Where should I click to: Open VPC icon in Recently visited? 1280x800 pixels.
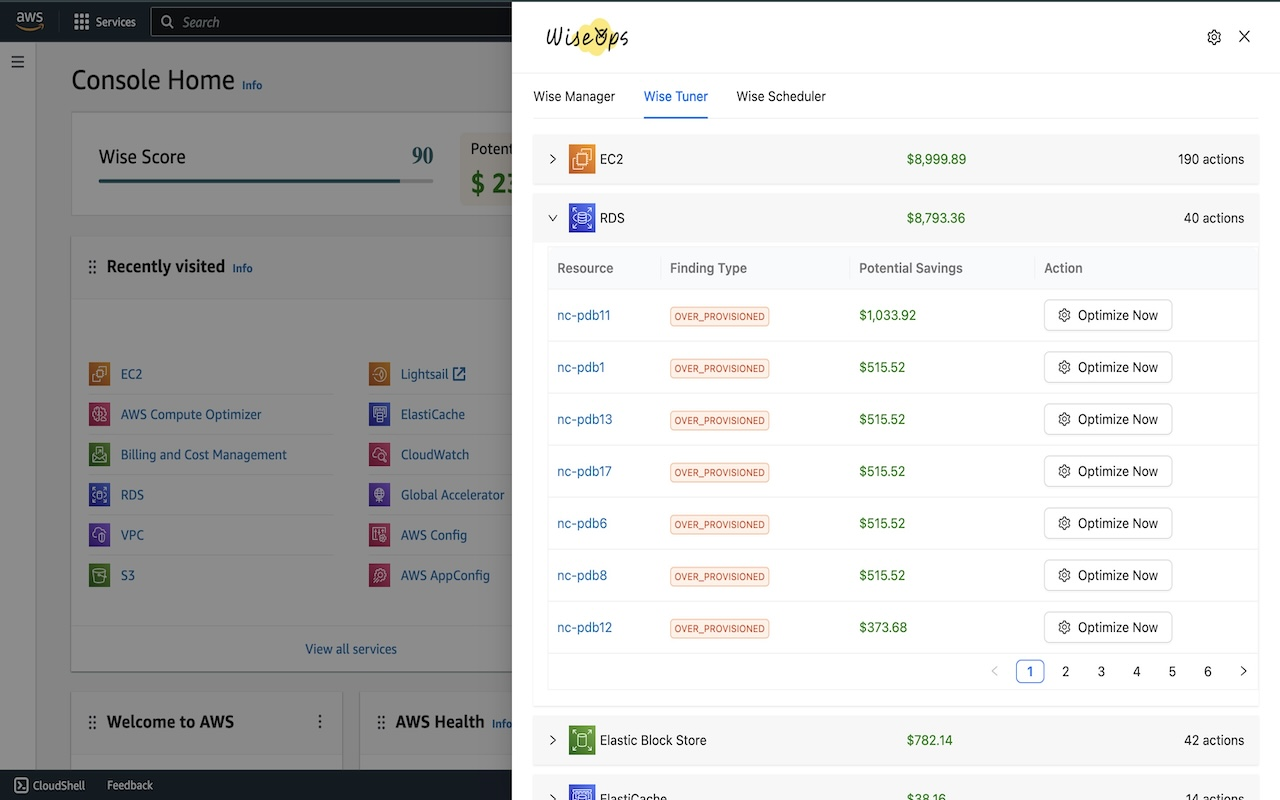click(99, 535)
